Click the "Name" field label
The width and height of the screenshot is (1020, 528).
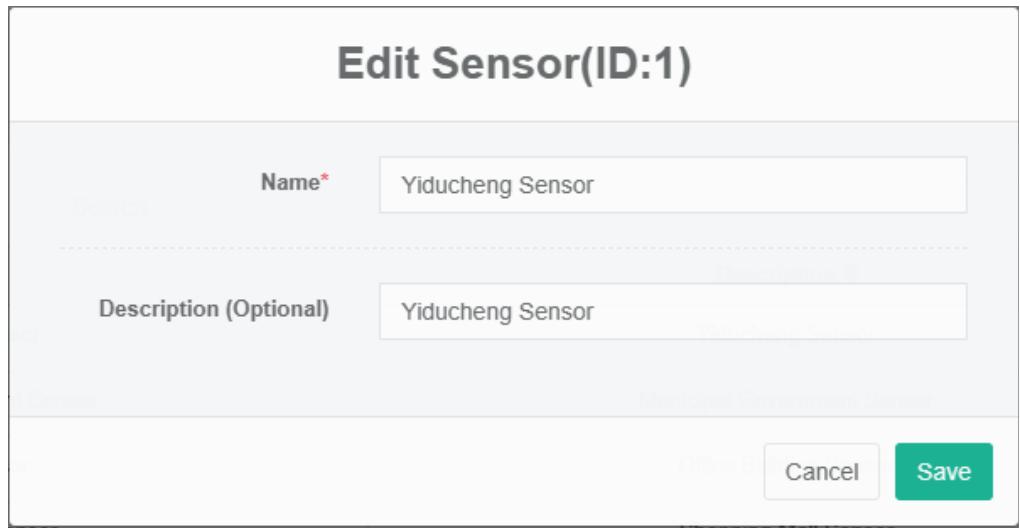coord(288,182)
